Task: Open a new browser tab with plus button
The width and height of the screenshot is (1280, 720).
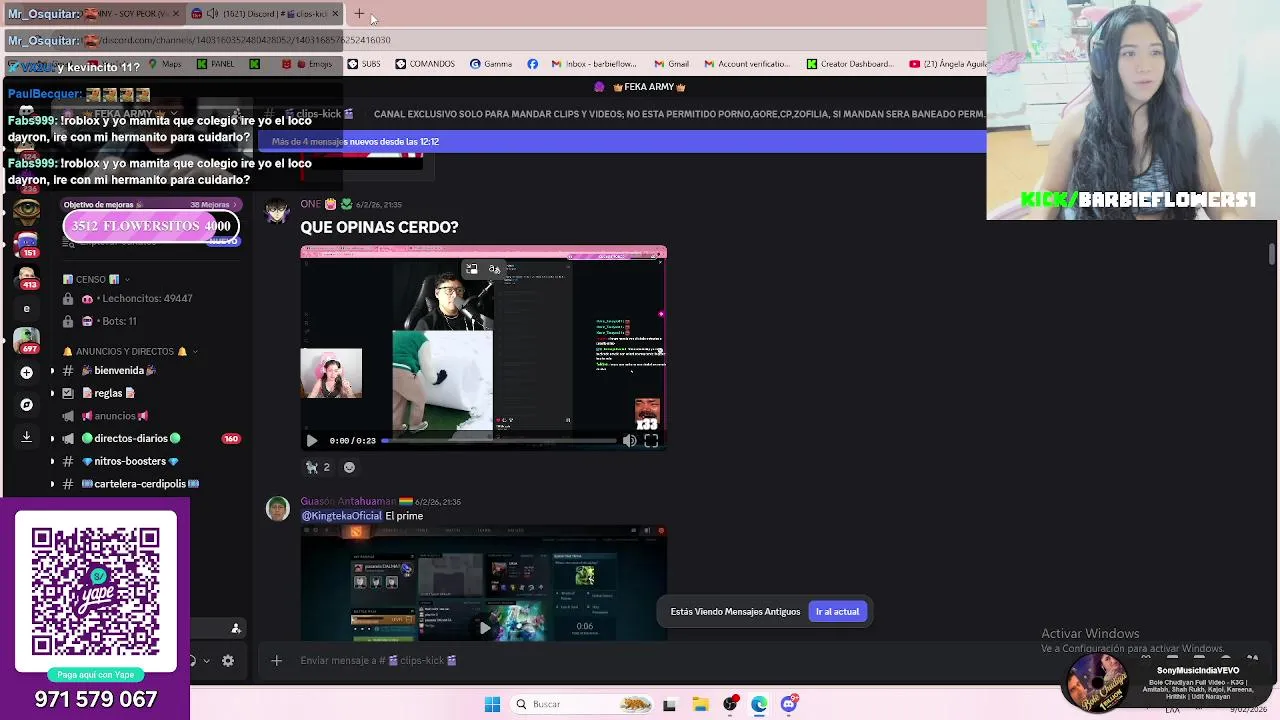Action: pyautogui.click(x=359, y=14)
